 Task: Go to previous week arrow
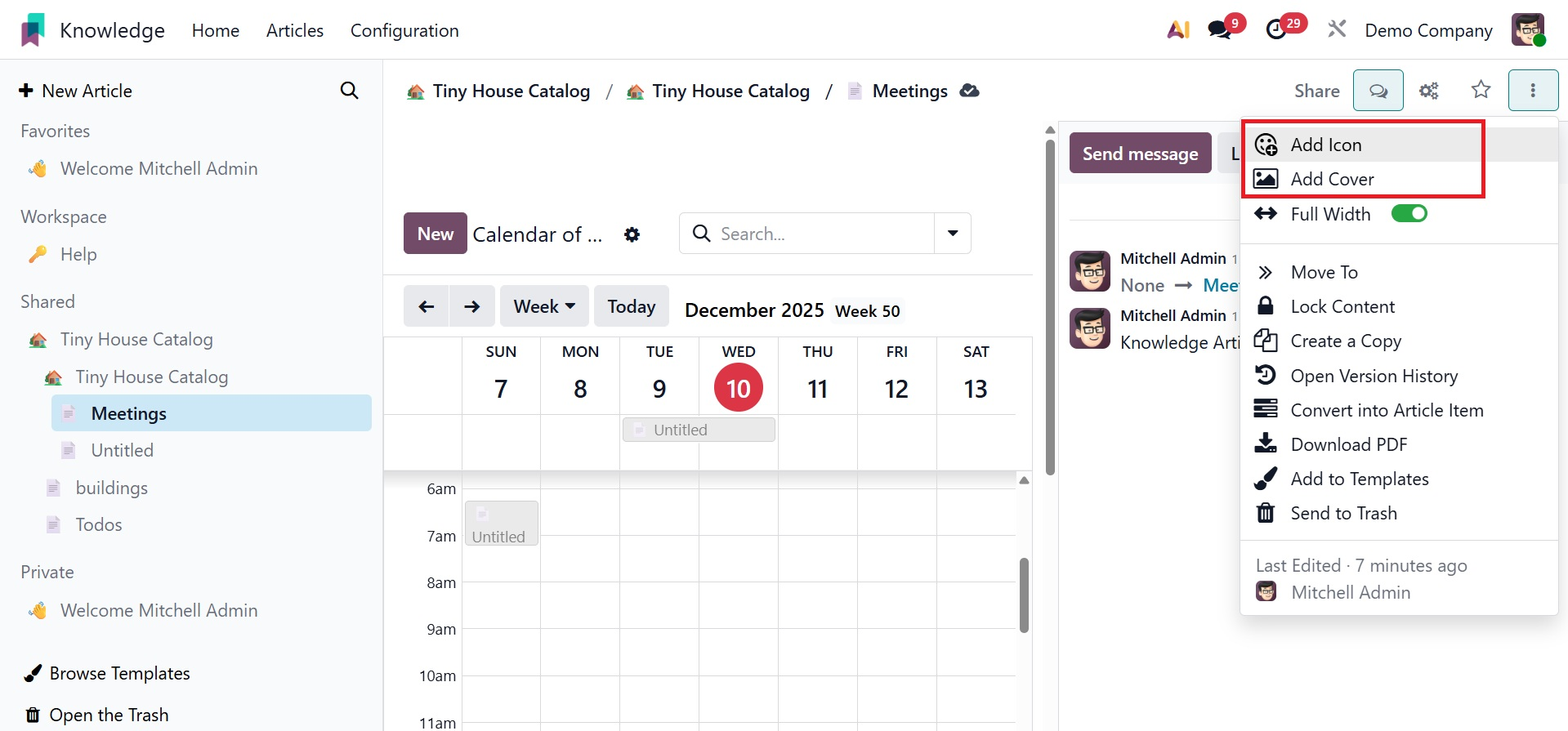point(427,306)
